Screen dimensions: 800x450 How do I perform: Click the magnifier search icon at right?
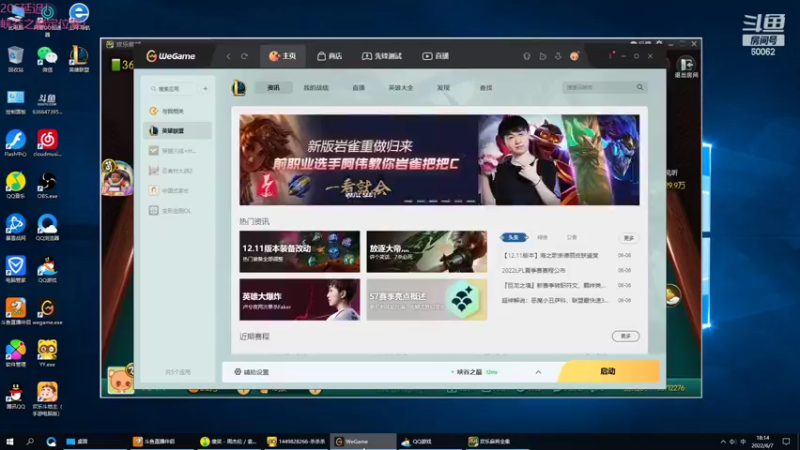640,87
